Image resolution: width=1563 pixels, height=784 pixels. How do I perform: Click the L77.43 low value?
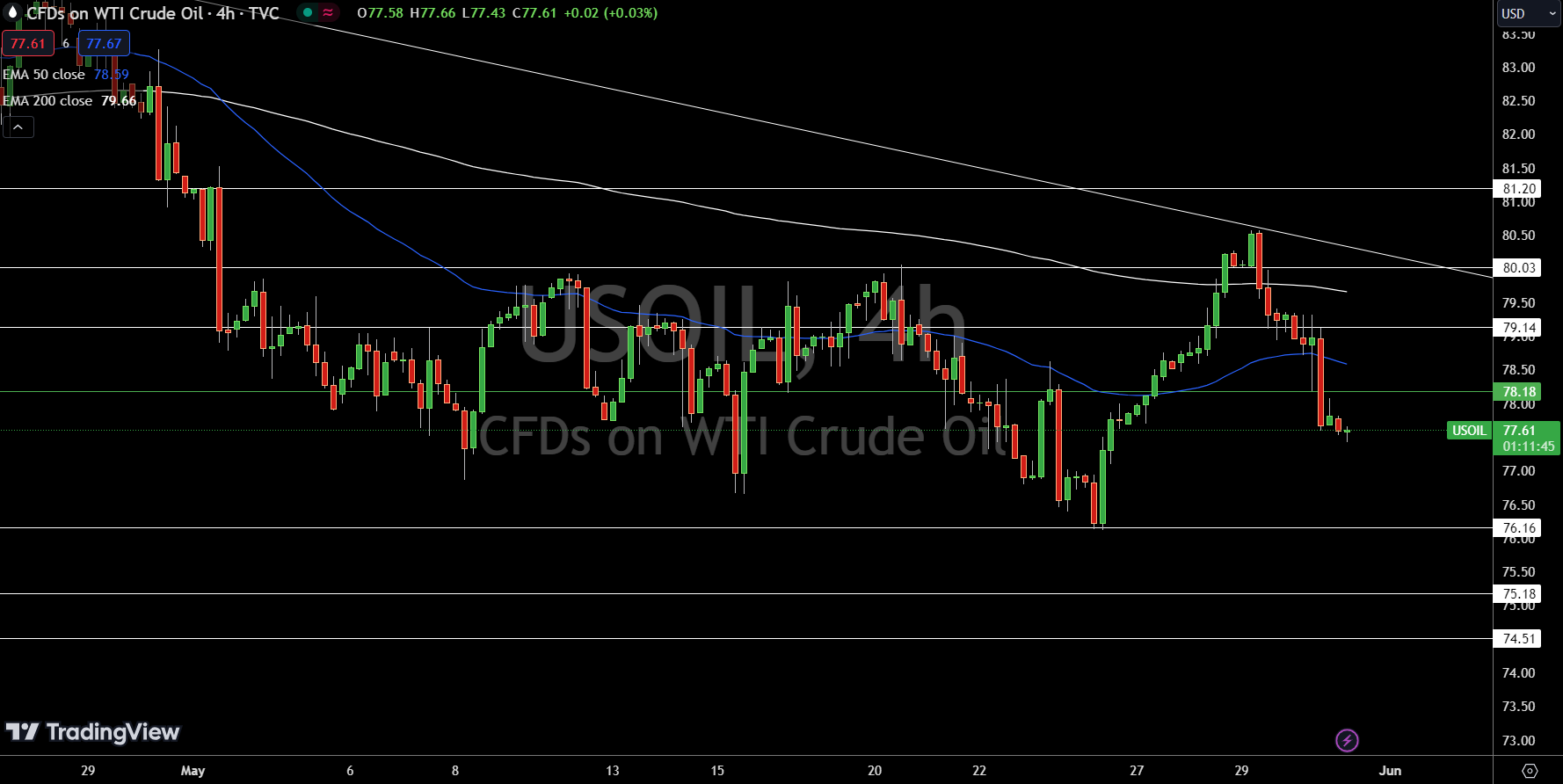(x=483, y=13)
